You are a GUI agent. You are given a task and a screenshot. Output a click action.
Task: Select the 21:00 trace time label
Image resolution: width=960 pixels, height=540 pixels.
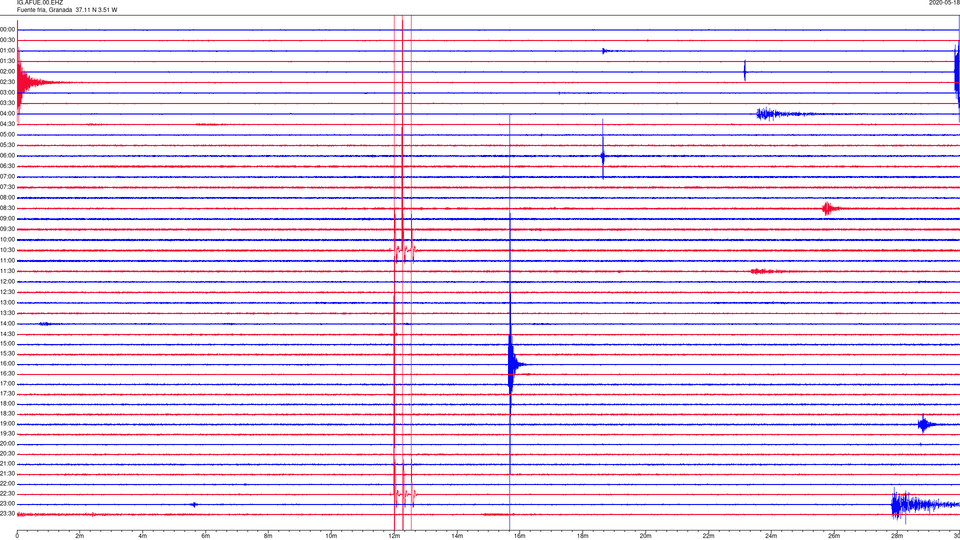[x=8, y=464]
